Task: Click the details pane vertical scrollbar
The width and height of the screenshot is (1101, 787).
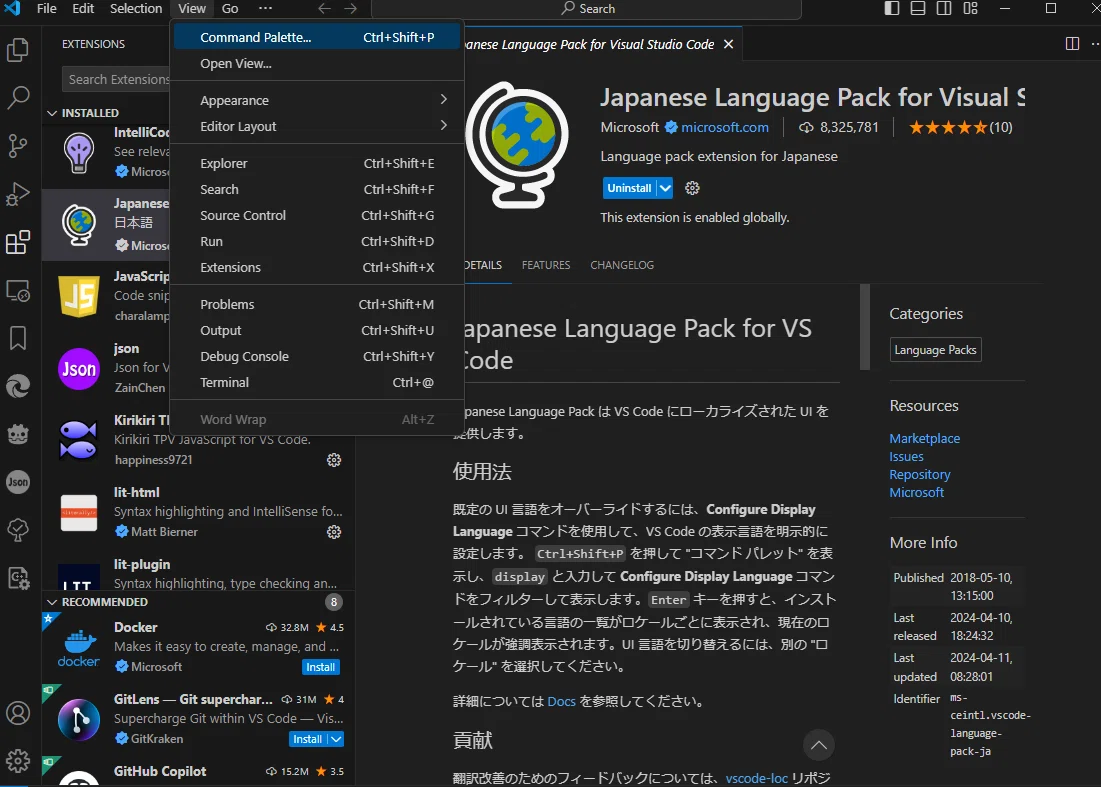Action: (x=865, y=326)
